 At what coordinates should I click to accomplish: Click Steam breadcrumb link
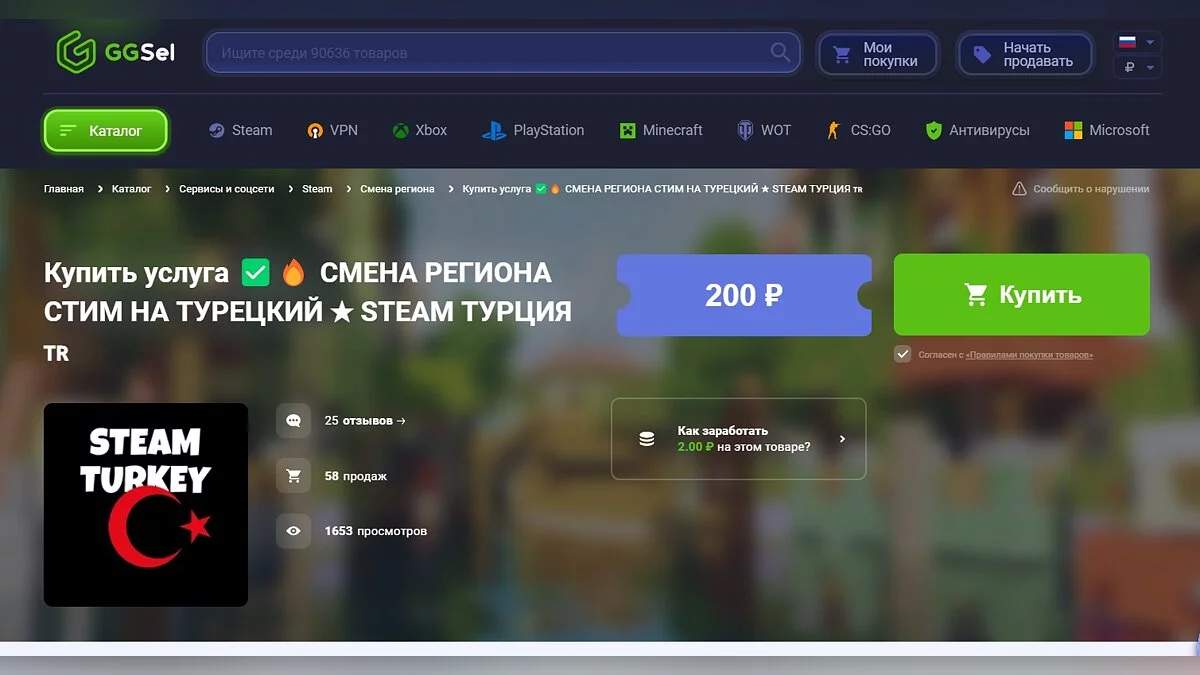[x=317, y=189]
